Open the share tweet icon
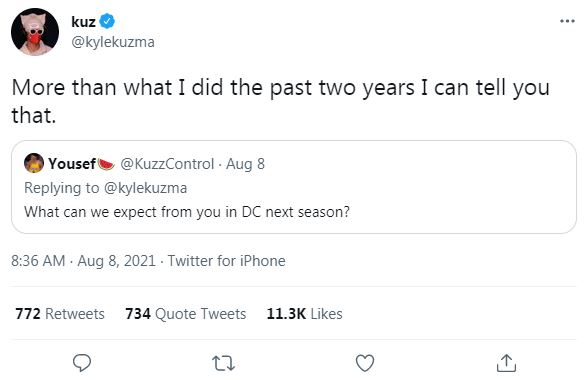The width and height of the screenshot is (587, 380). tap(506, 363)
